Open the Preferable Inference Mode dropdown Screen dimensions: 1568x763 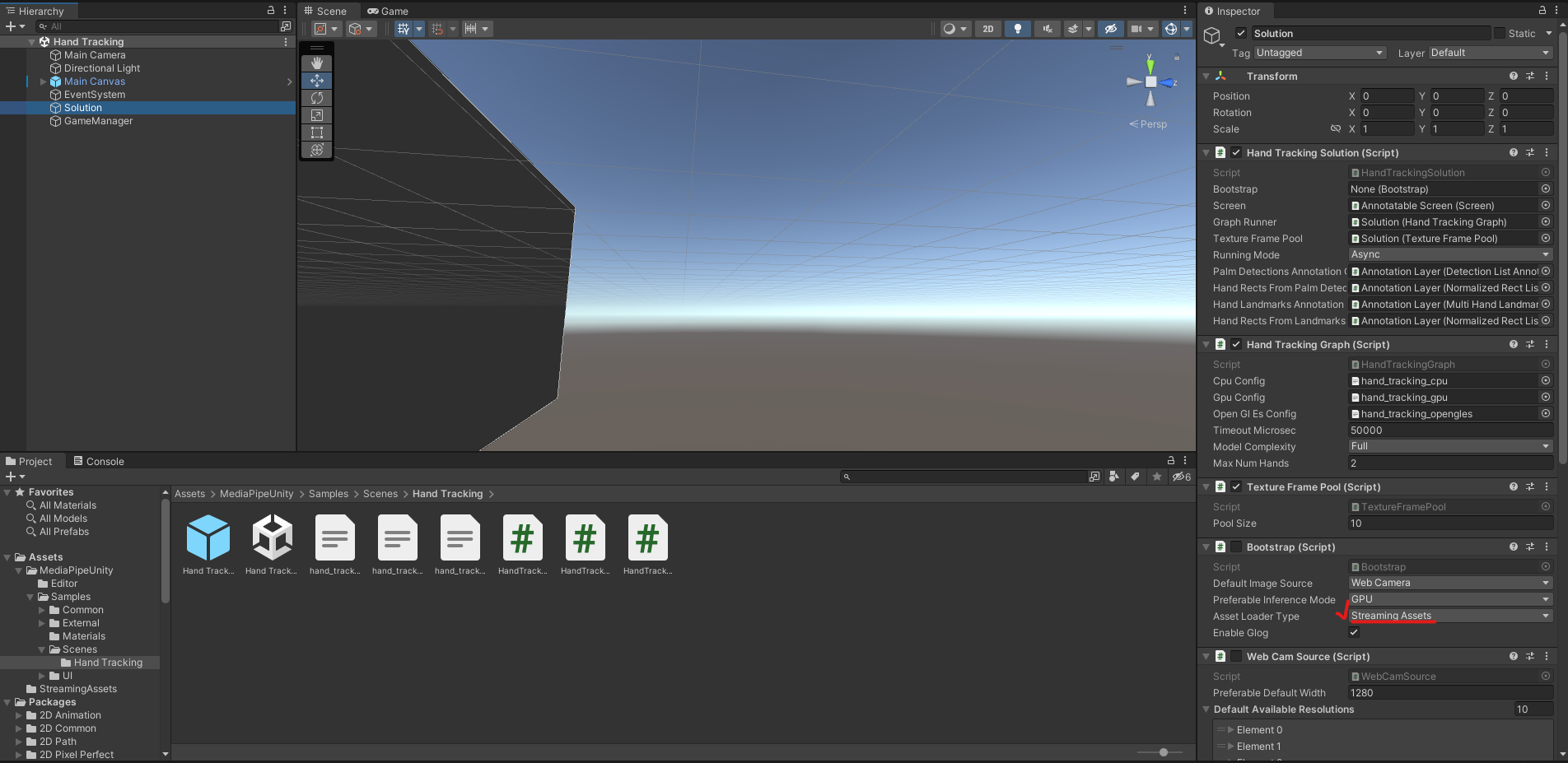[x=1450, y=599]
